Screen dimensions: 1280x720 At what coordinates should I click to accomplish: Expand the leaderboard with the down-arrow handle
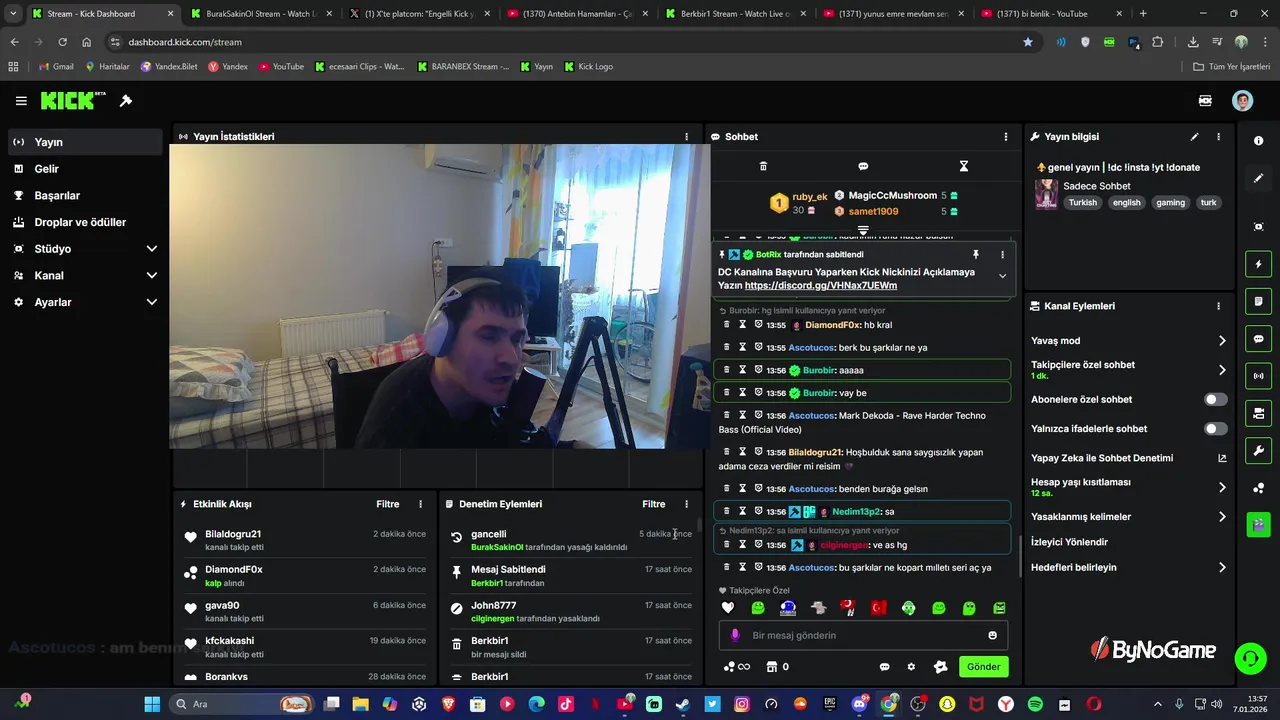pyautogui.click(x=863, y=230)
